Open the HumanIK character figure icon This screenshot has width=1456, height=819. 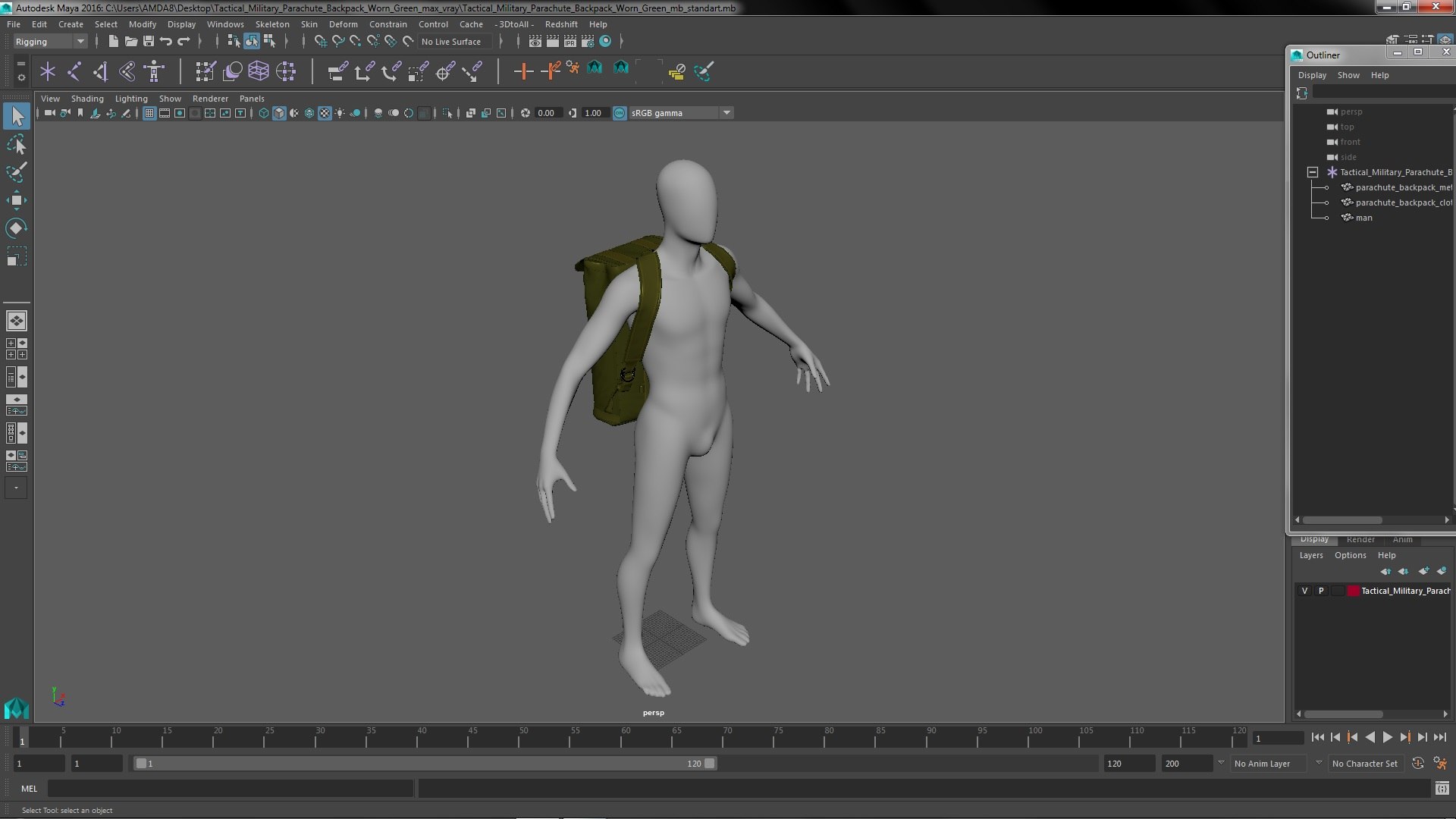(x=154, y=71)
